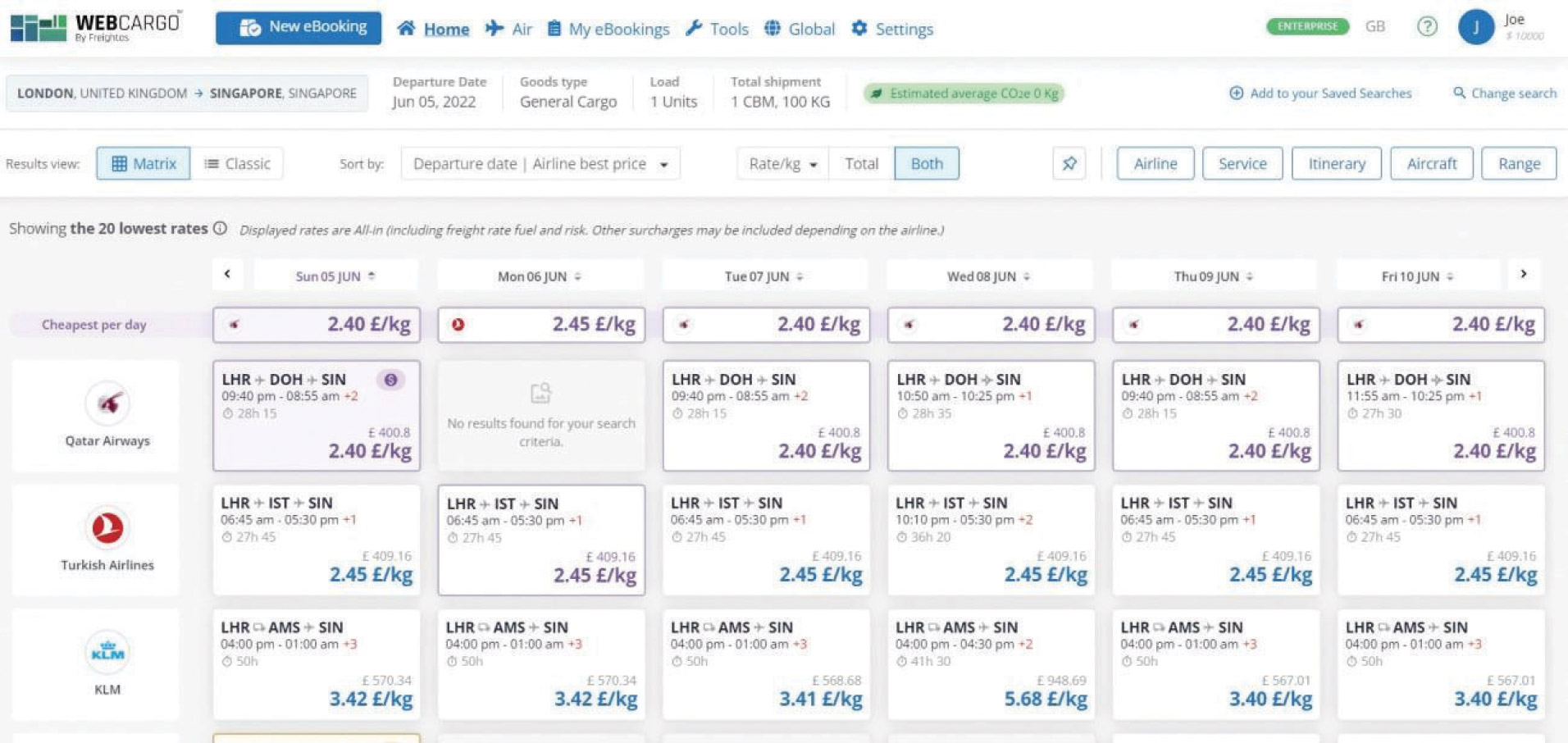The width and height of the screenshot is (1568, 743).
Task: Open the Global menu
Action: 800,29
